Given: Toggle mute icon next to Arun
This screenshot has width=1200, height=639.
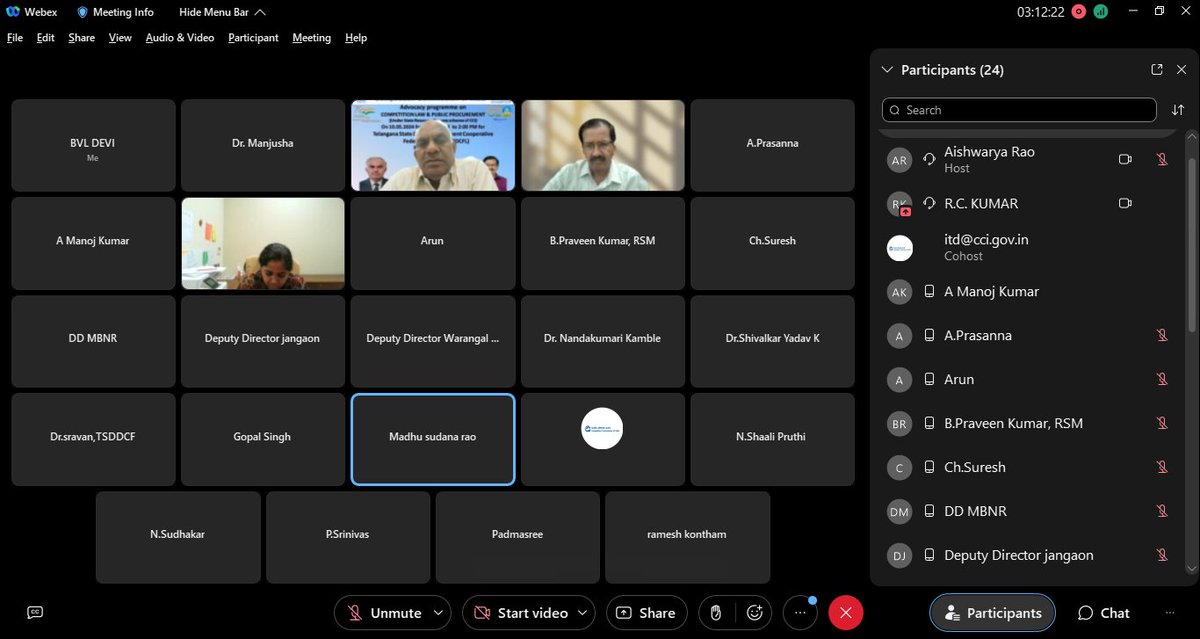Looking at the screenshot, I should [1162, 379].
